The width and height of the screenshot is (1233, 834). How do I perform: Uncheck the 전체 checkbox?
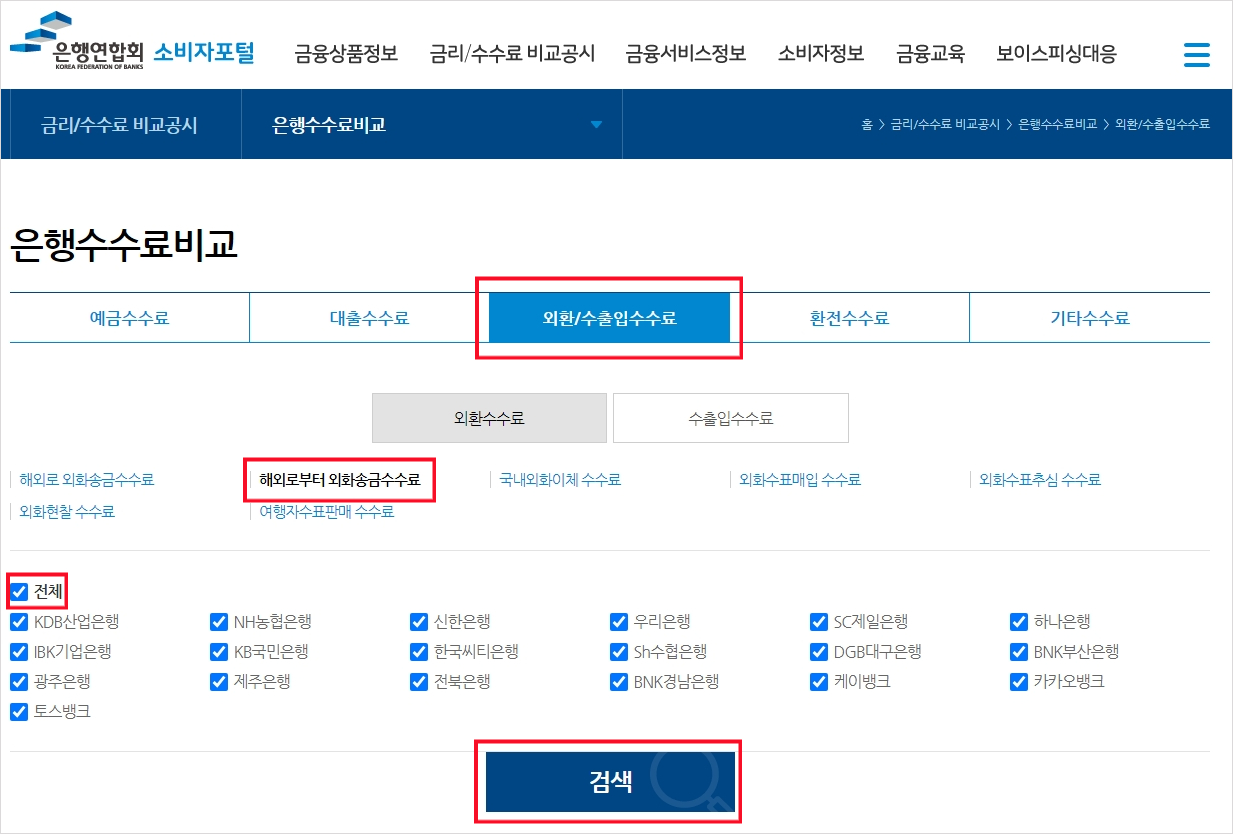point(19,592)
